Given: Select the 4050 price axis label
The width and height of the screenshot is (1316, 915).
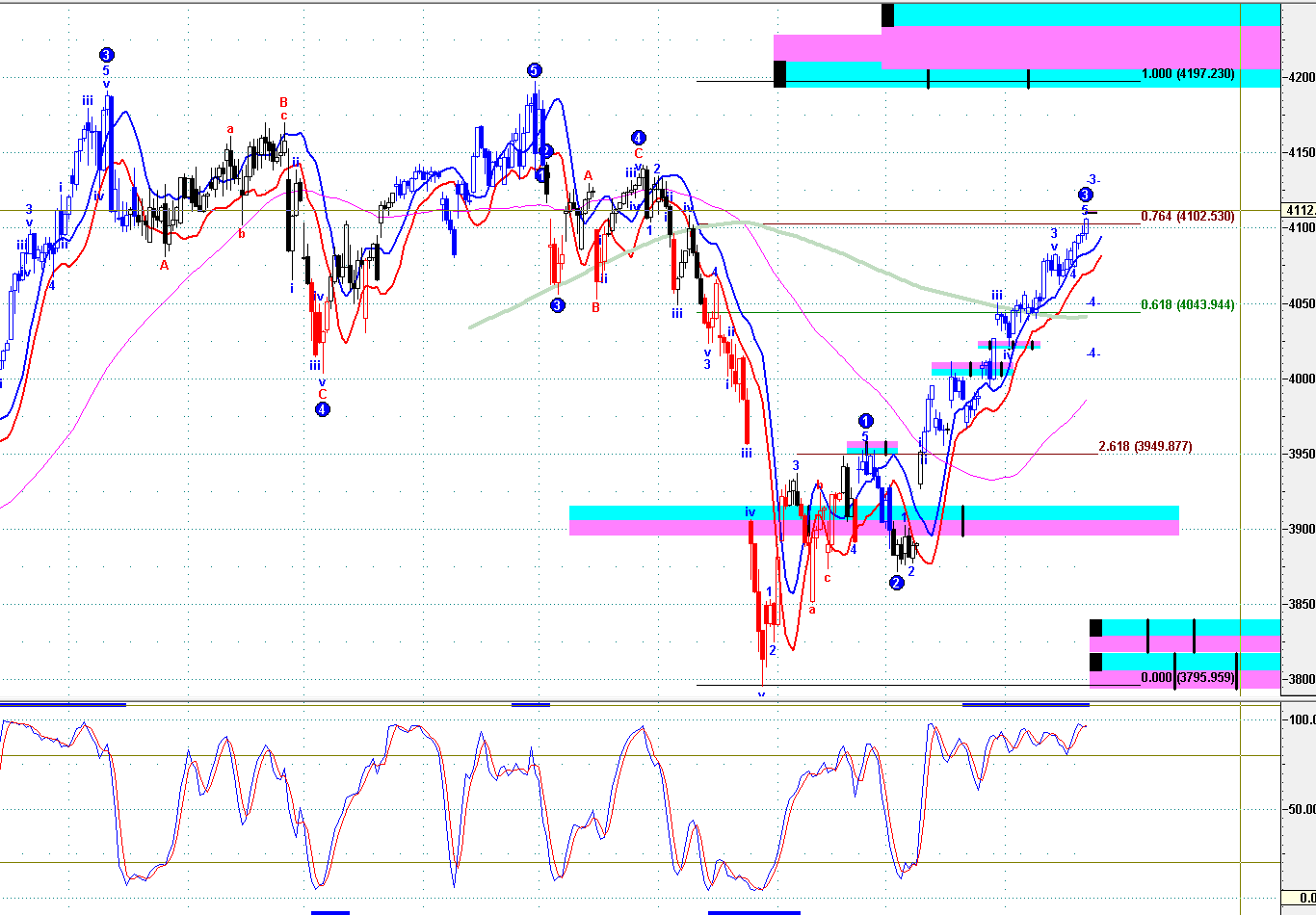Looking at the screenshot, I should click(1300, 303).
